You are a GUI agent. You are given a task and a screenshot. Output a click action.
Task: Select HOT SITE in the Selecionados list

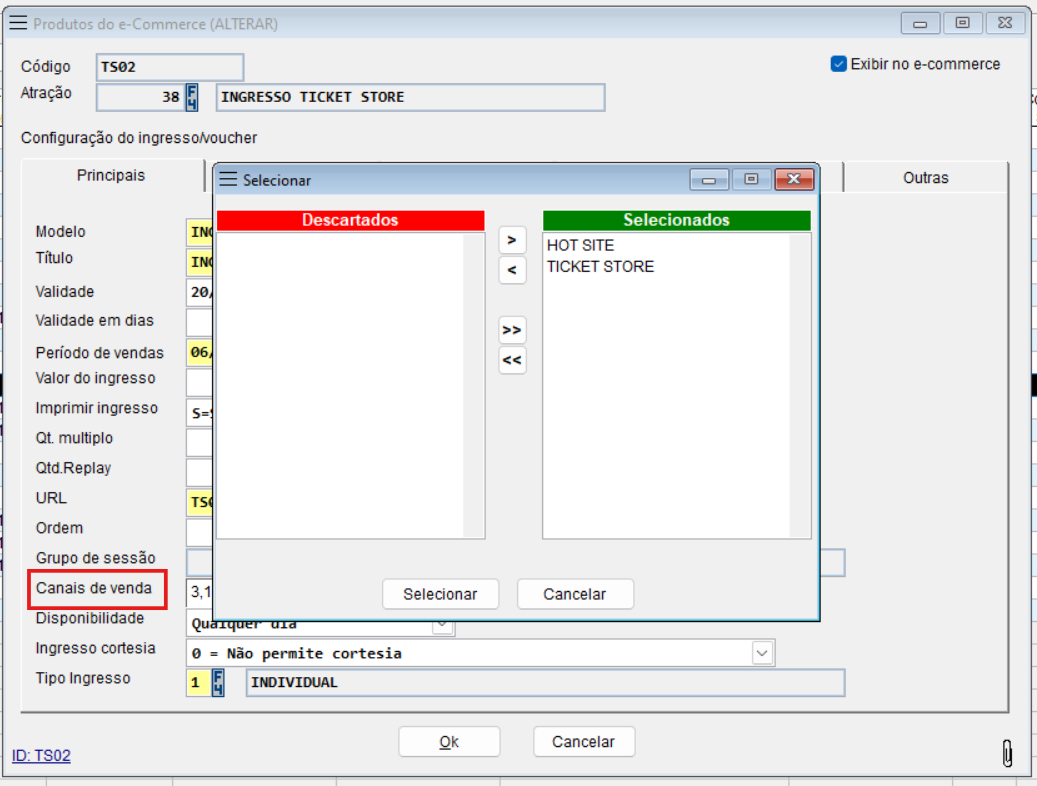click(x=581, y=245)
